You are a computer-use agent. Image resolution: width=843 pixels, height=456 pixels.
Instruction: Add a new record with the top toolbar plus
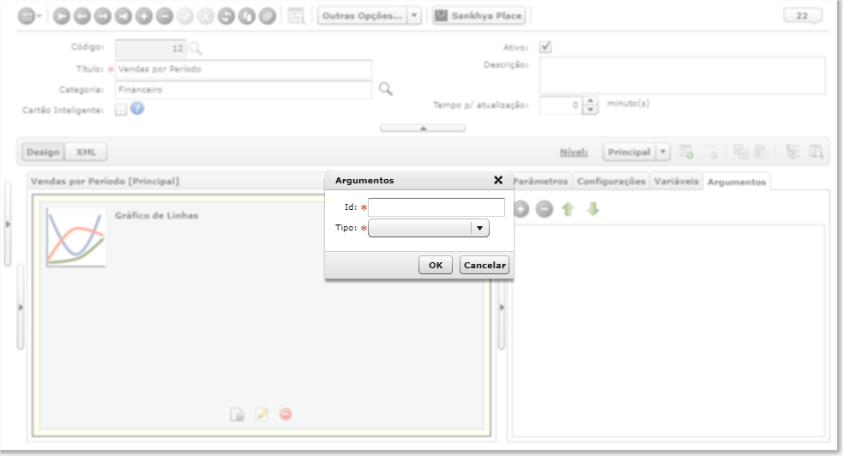click(144, 16)
